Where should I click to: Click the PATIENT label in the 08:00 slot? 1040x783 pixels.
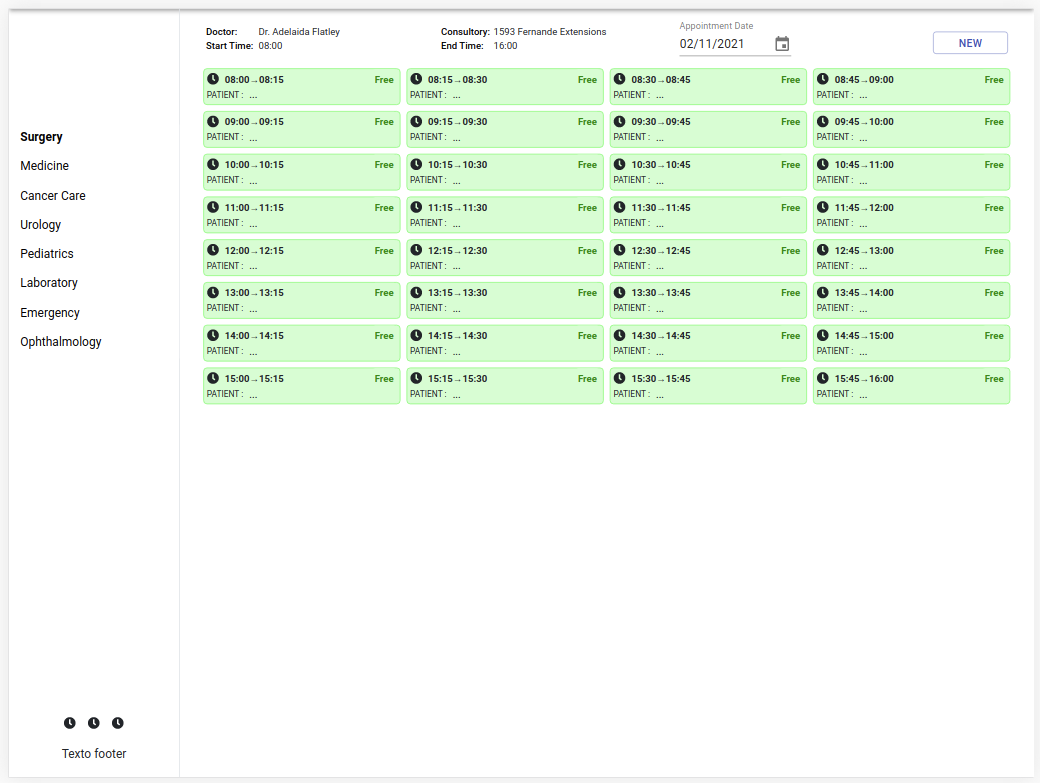225,95
